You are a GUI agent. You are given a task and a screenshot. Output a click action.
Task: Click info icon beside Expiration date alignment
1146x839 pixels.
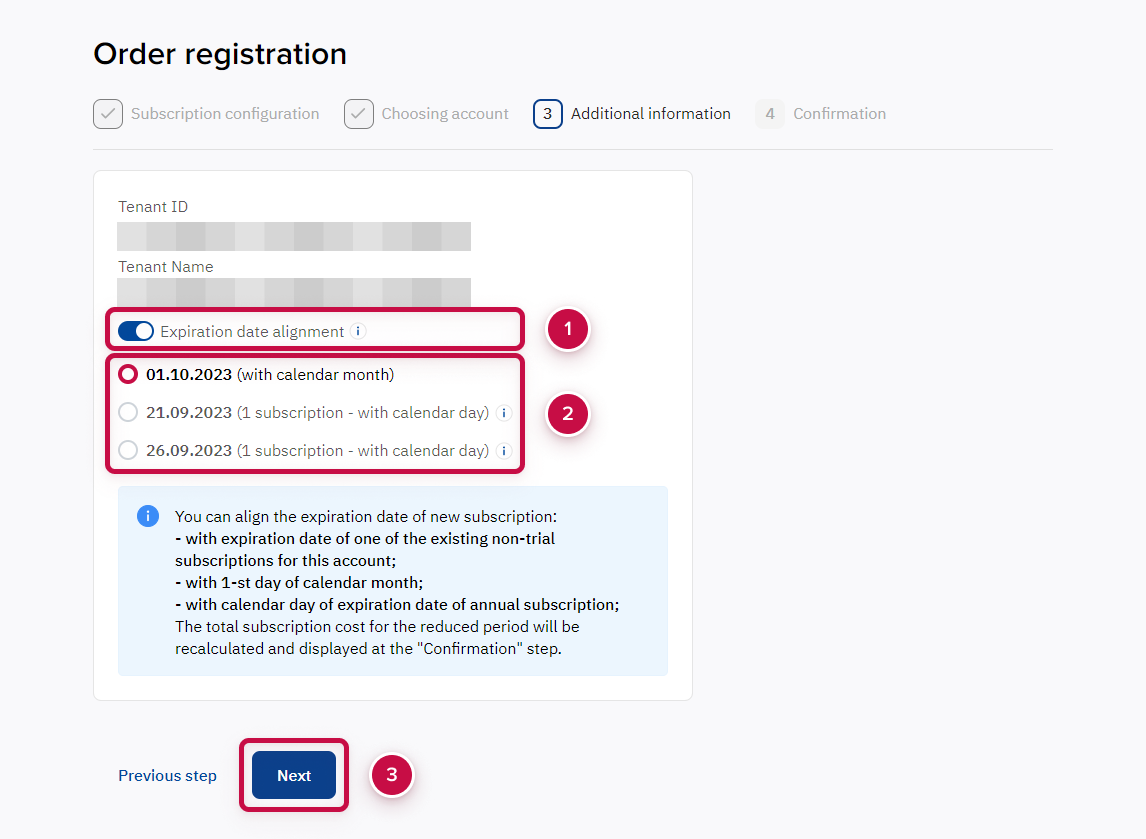pyautogui.click(x=359, y=331)
